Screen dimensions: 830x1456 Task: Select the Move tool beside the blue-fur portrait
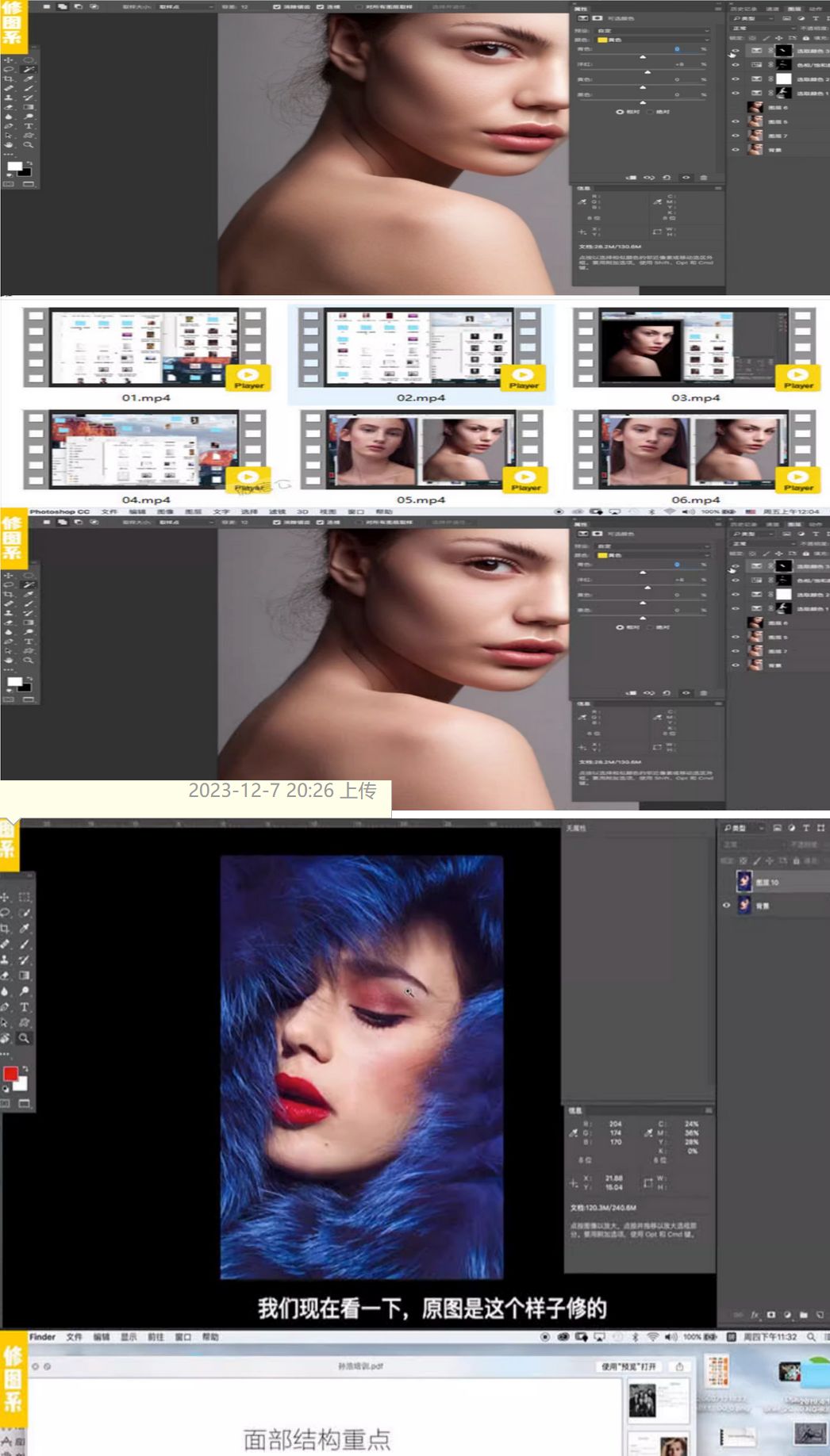6,897
